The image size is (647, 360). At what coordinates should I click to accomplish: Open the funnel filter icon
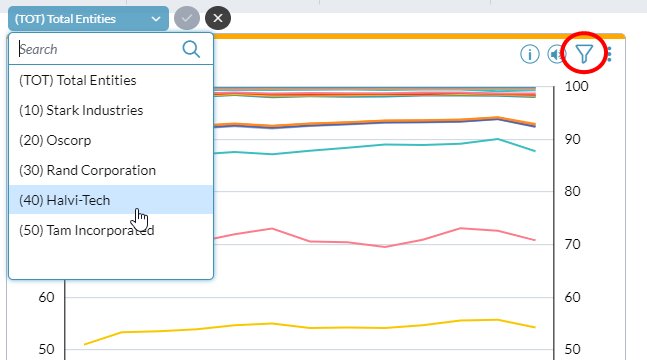[584, 54]
